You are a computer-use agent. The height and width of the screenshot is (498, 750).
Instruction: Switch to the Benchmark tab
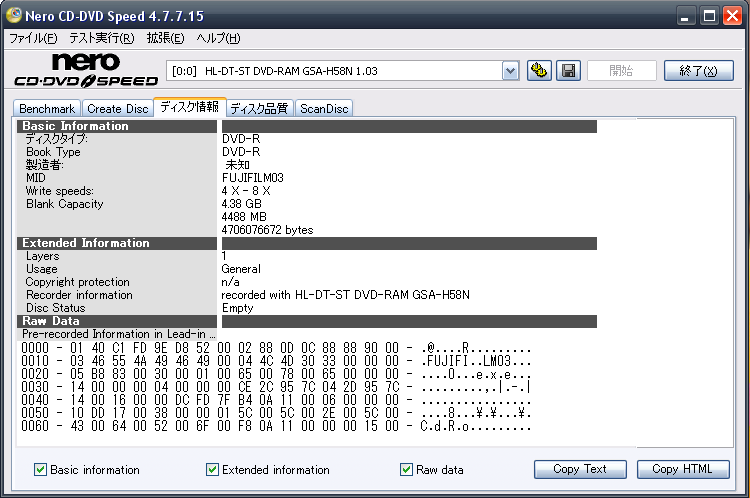point(47,109)
